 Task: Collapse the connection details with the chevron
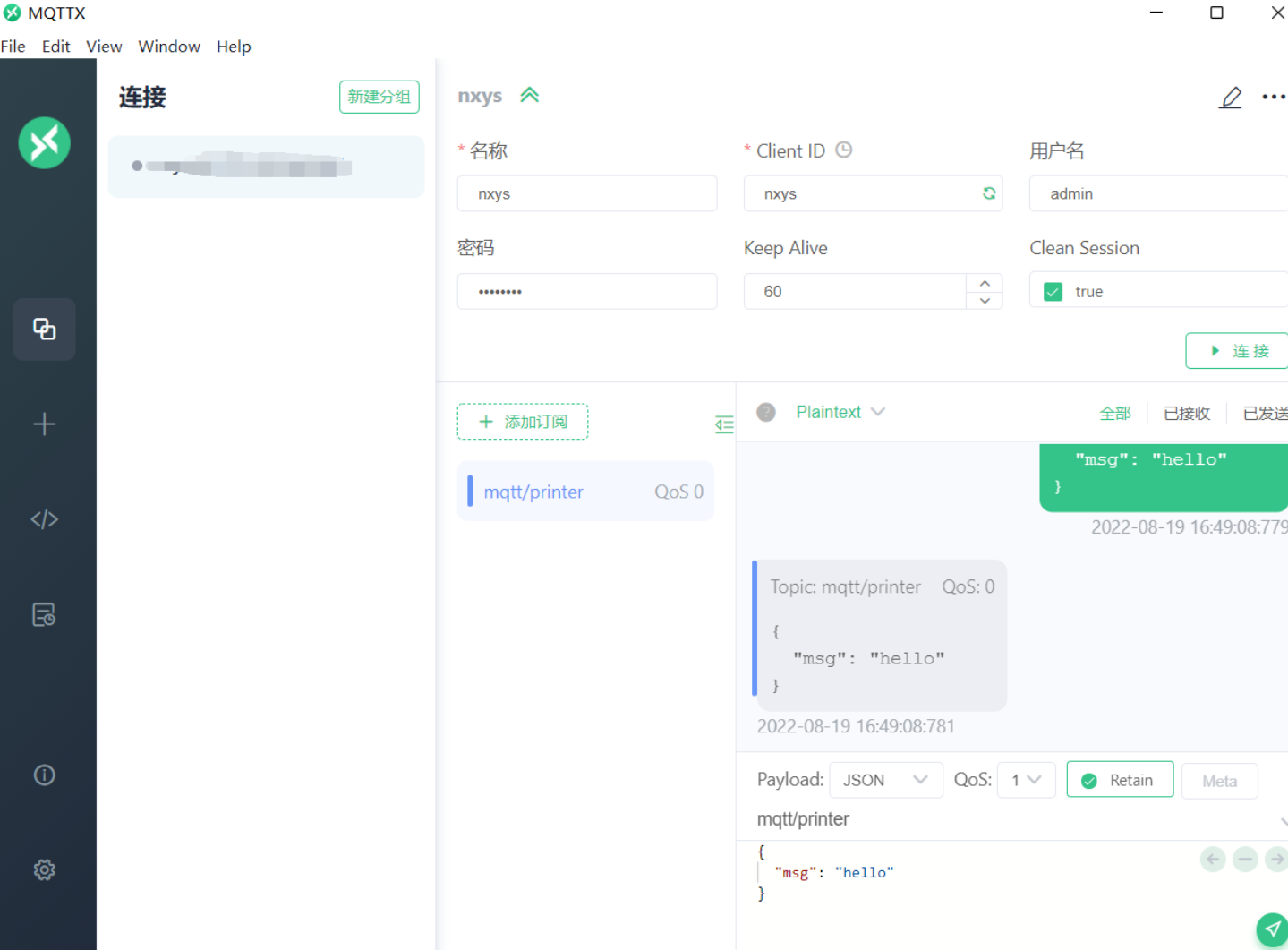(x=529, y=94)
